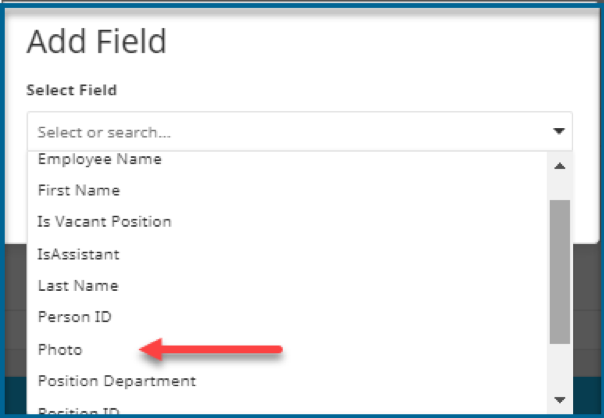Click the red arrow pointing to Photo
The image size is (604, 418).
(x=210, y=349)
